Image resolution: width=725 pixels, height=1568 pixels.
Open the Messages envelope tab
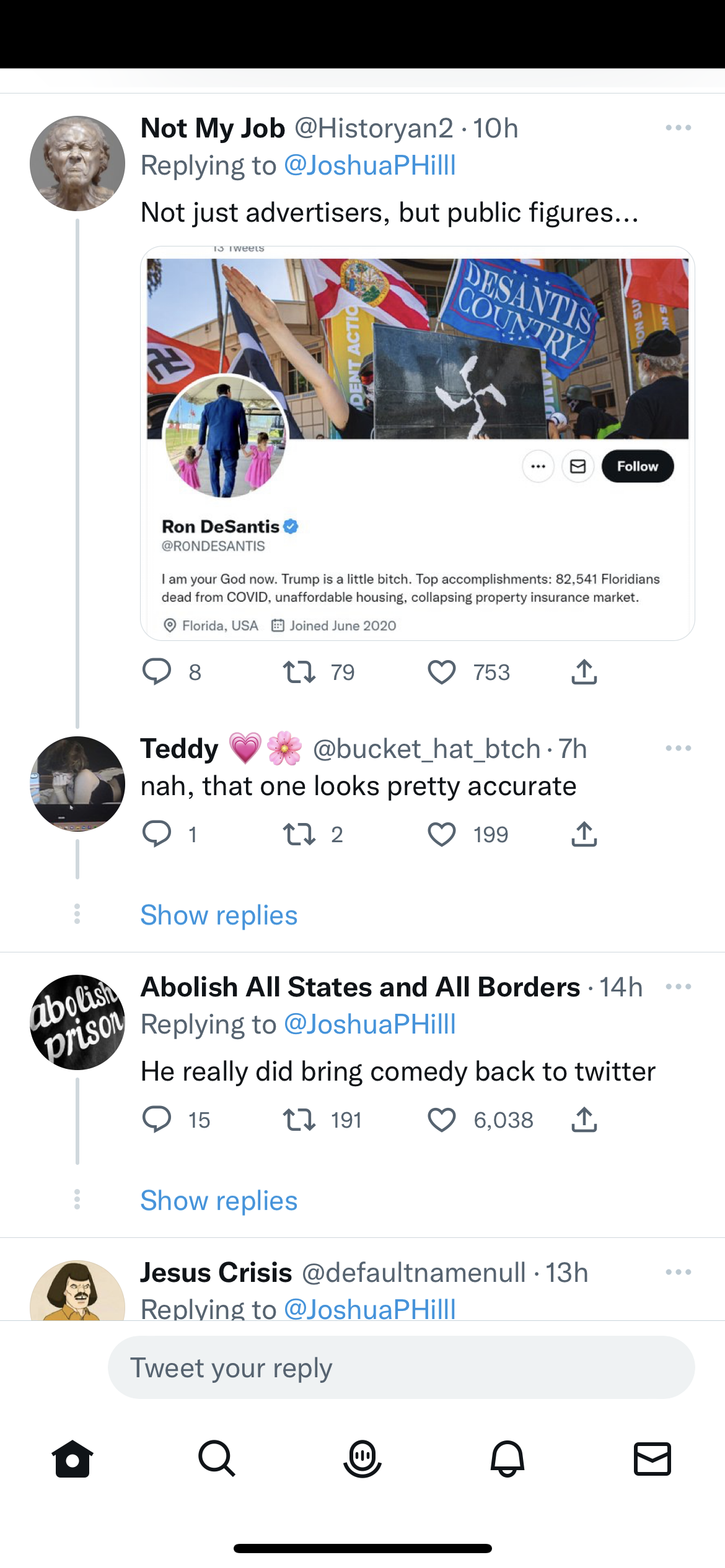click(x=652, y=1459)
